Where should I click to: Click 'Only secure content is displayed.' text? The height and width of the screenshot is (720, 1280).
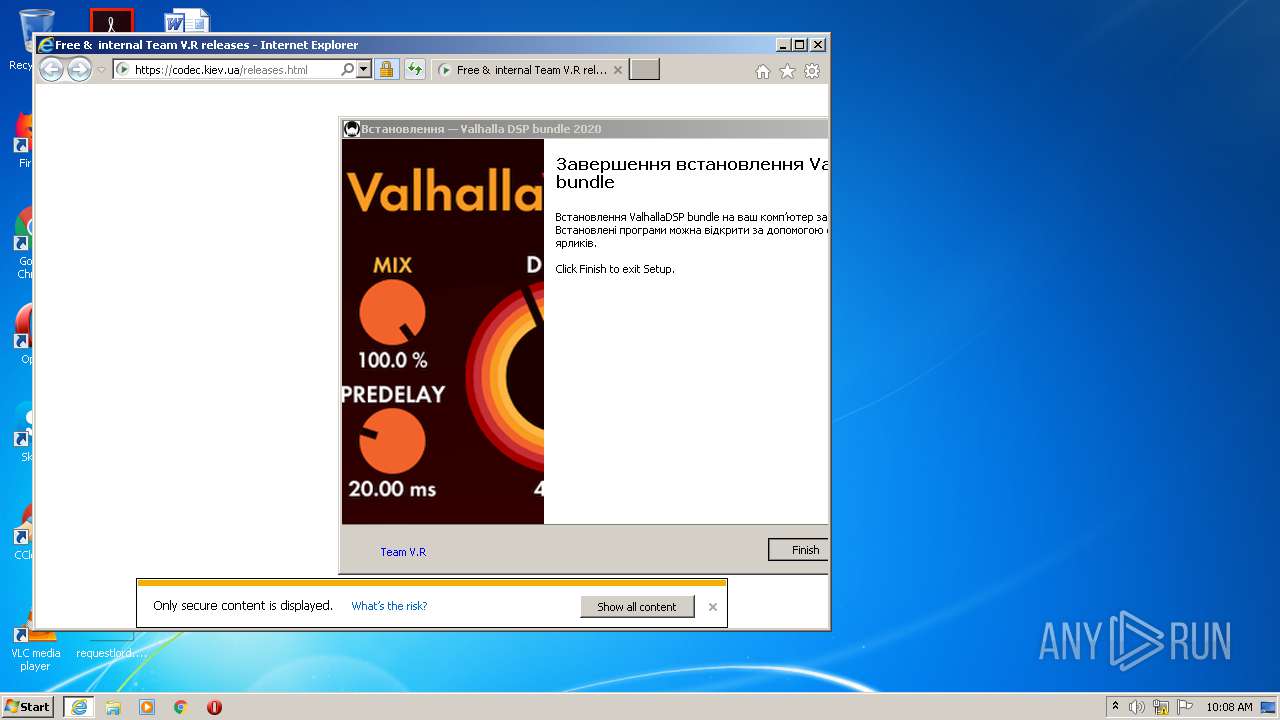(243, 606)
